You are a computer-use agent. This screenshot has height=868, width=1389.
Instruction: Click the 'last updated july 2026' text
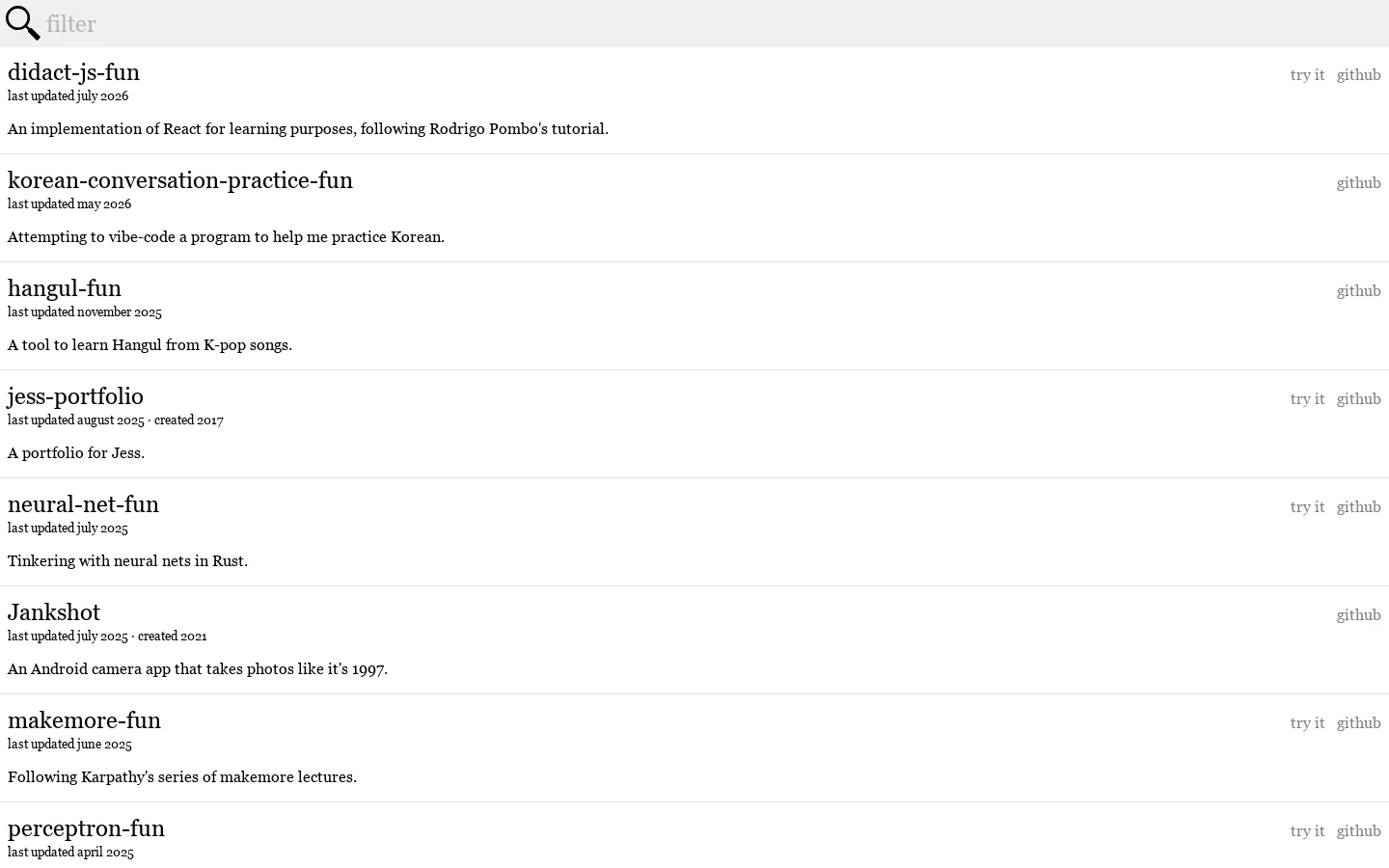pyautogui.click(x=68, y=96)
